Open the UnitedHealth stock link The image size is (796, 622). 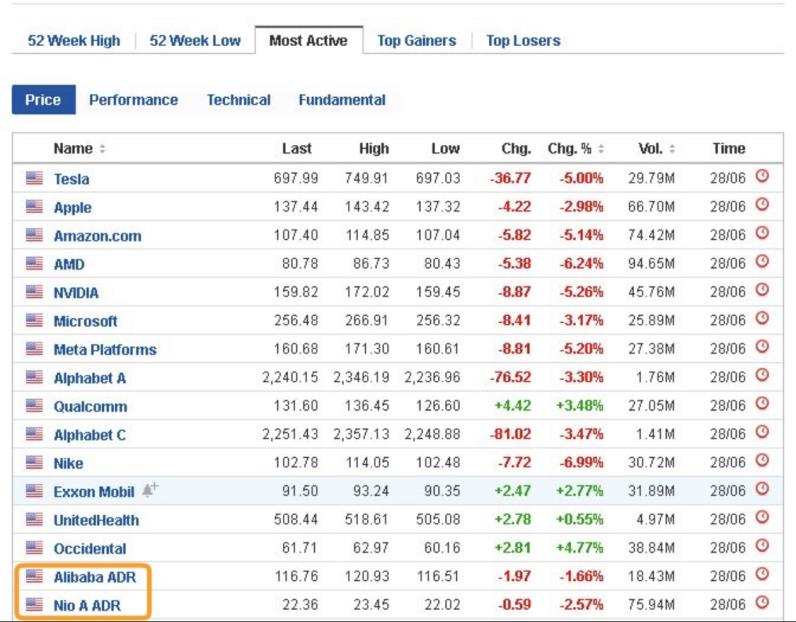pyautogui.click(x=96, y=520)
